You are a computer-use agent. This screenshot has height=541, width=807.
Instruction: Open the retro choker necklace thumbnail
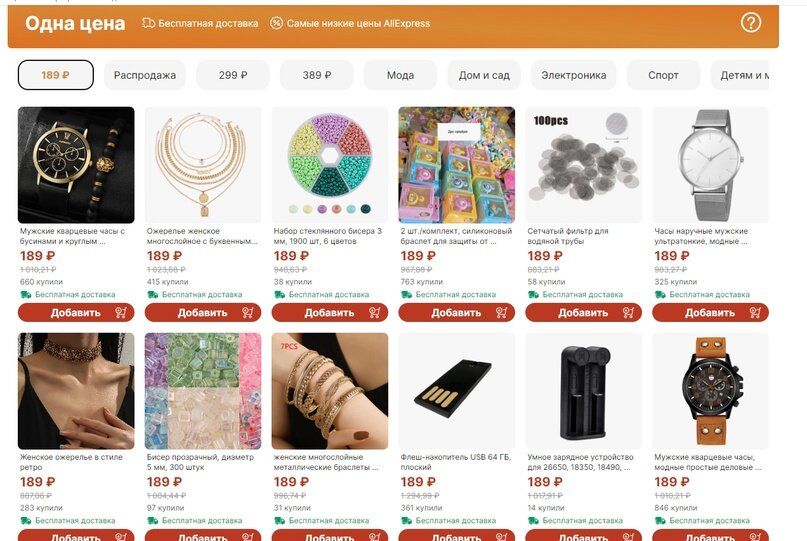tap(76, 391)
